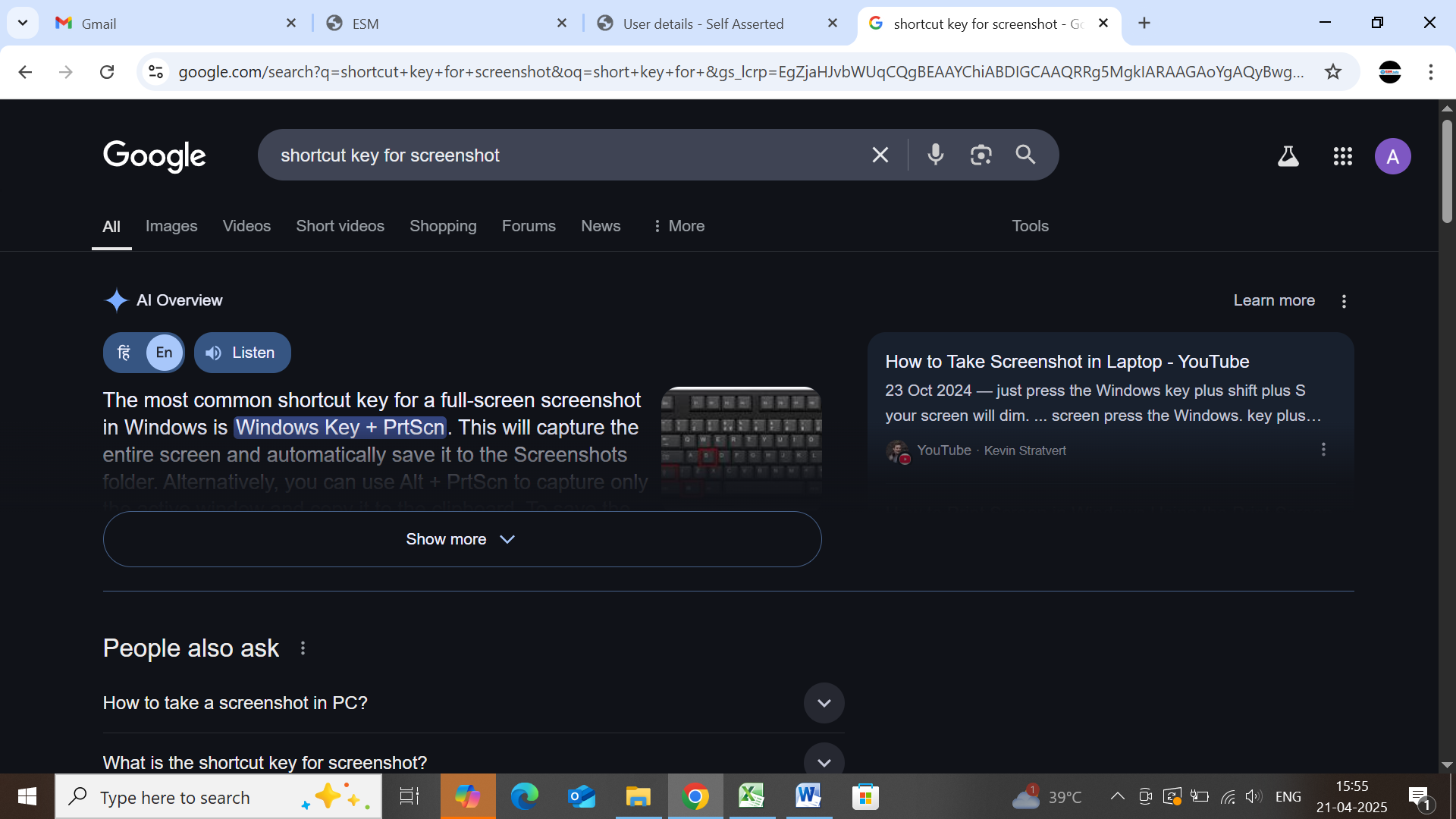The width and height of the screenshot is (1456, 819).
Task: Switch to Short videos results tab
Action: coord(340,226)
